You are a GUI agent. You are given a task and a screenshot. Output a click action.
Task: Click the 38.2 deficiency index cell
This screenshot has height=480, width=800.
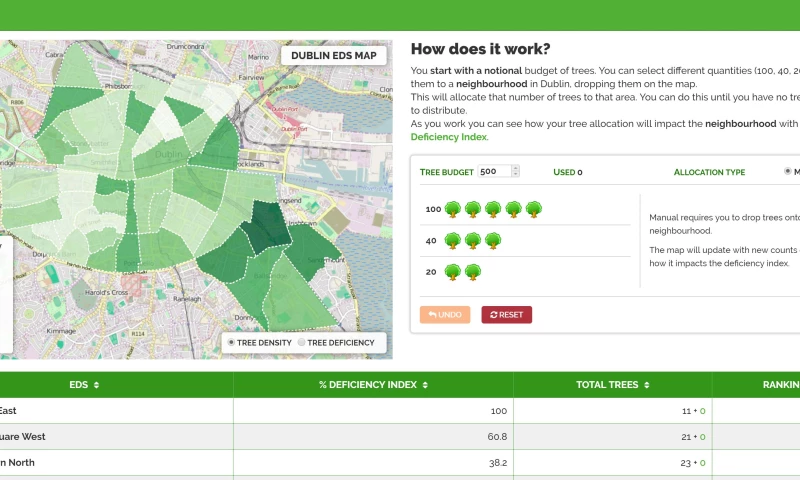373,463
